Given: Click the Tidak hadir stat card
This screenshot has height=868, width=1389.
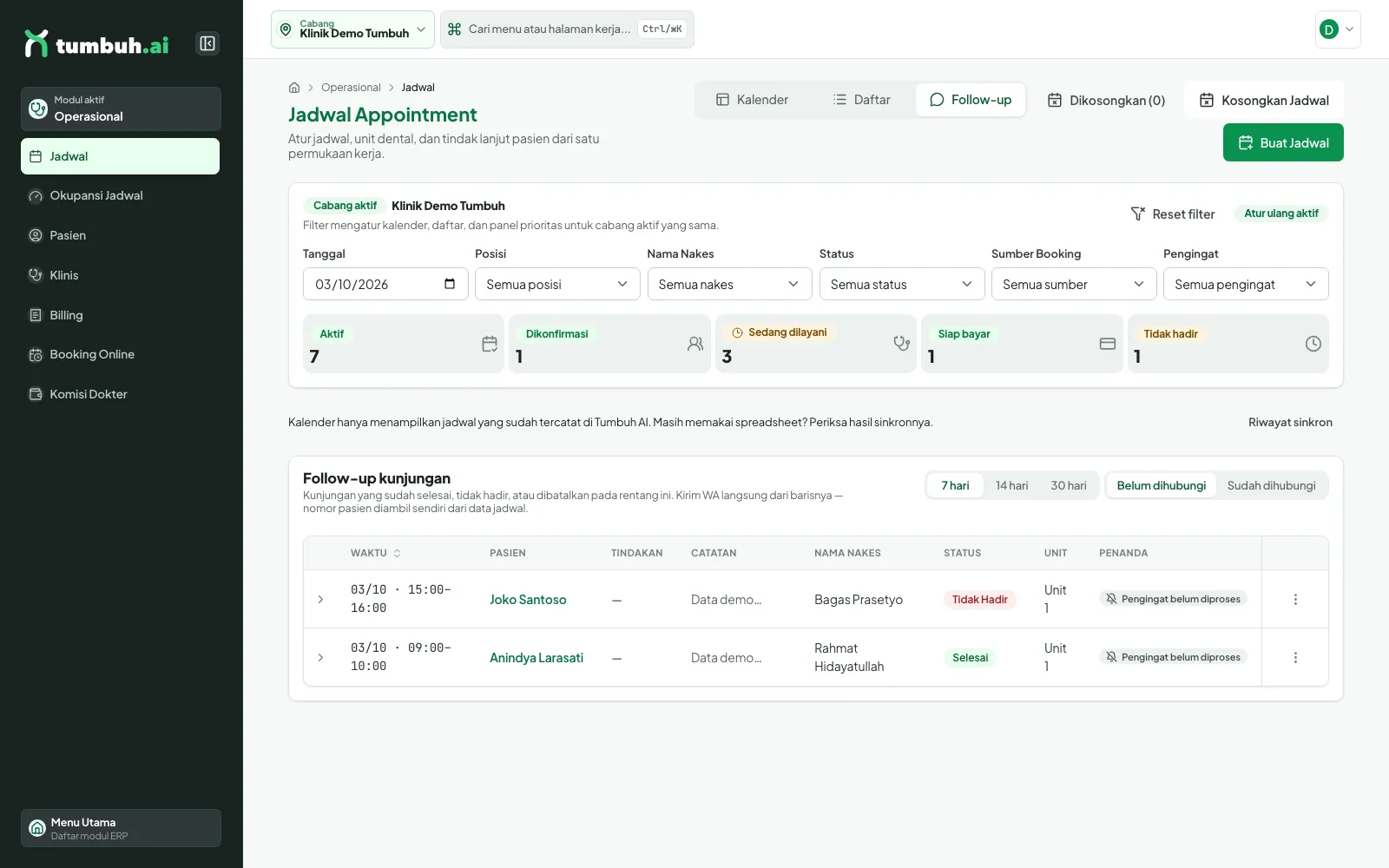Looking at the screenshot, I should coord(1228,344).
